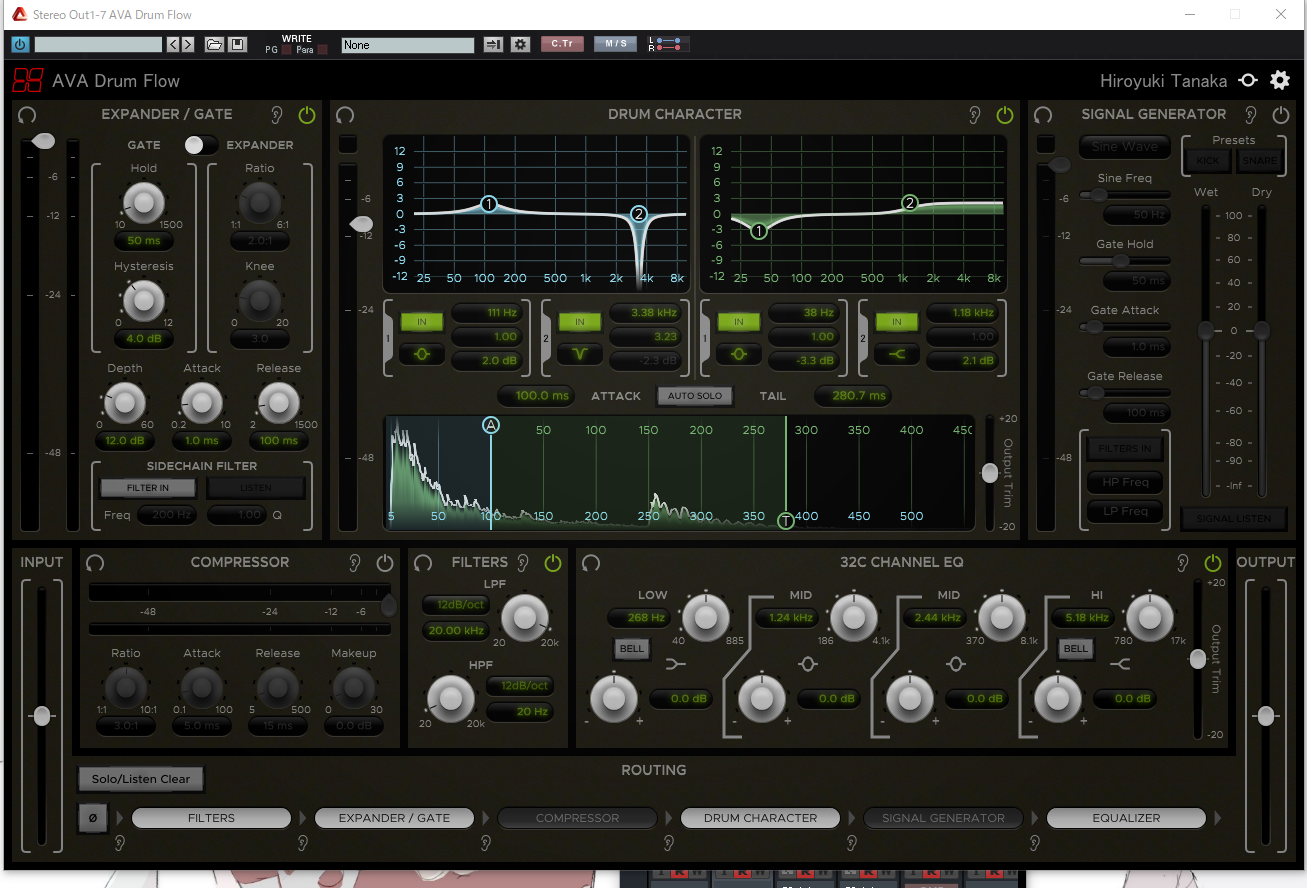This screenshot has height=888, width=1307.
Task: Click the Drum Character Output Trim slider handle
Action: coord(990,473)
